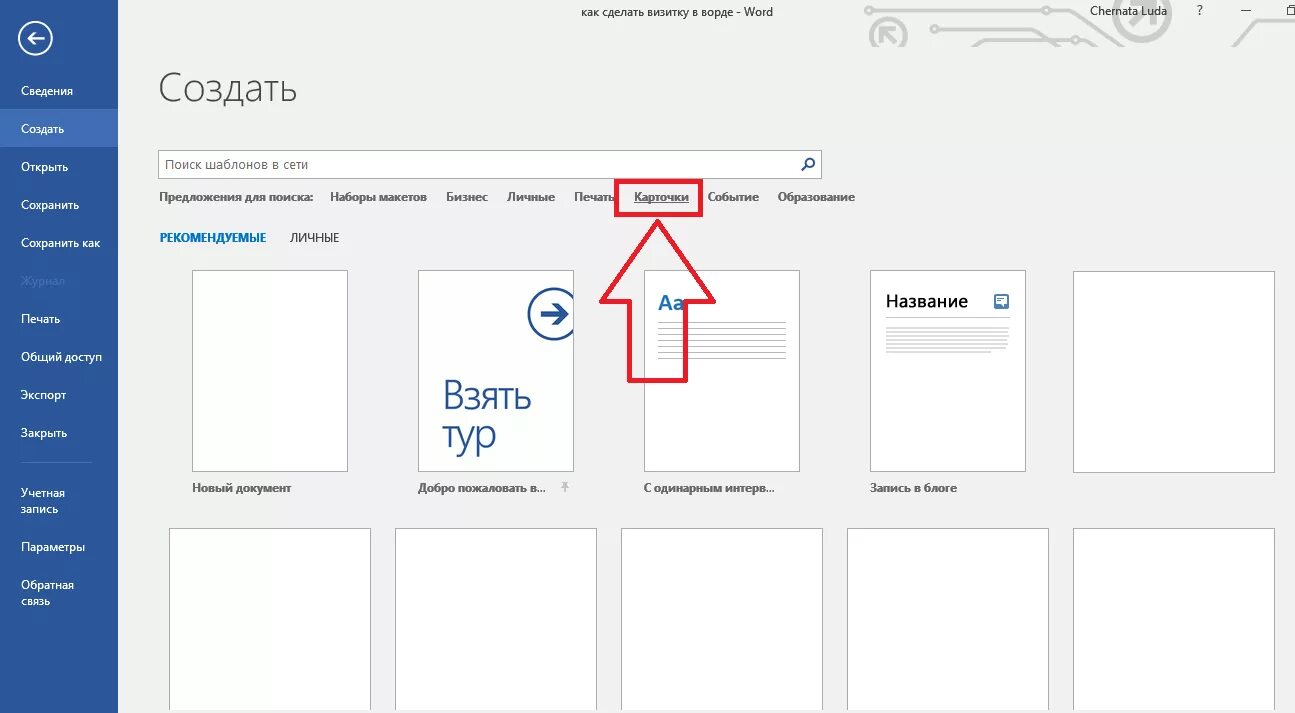Switch to the РЕКОМЕНДУЕМЫЕ tab
The image size is (1295, 713).
(213, 238)
